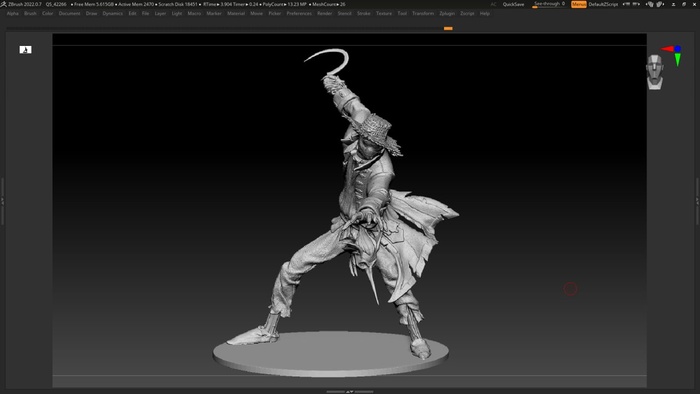Click the round base disc under the character

(331, 353)
